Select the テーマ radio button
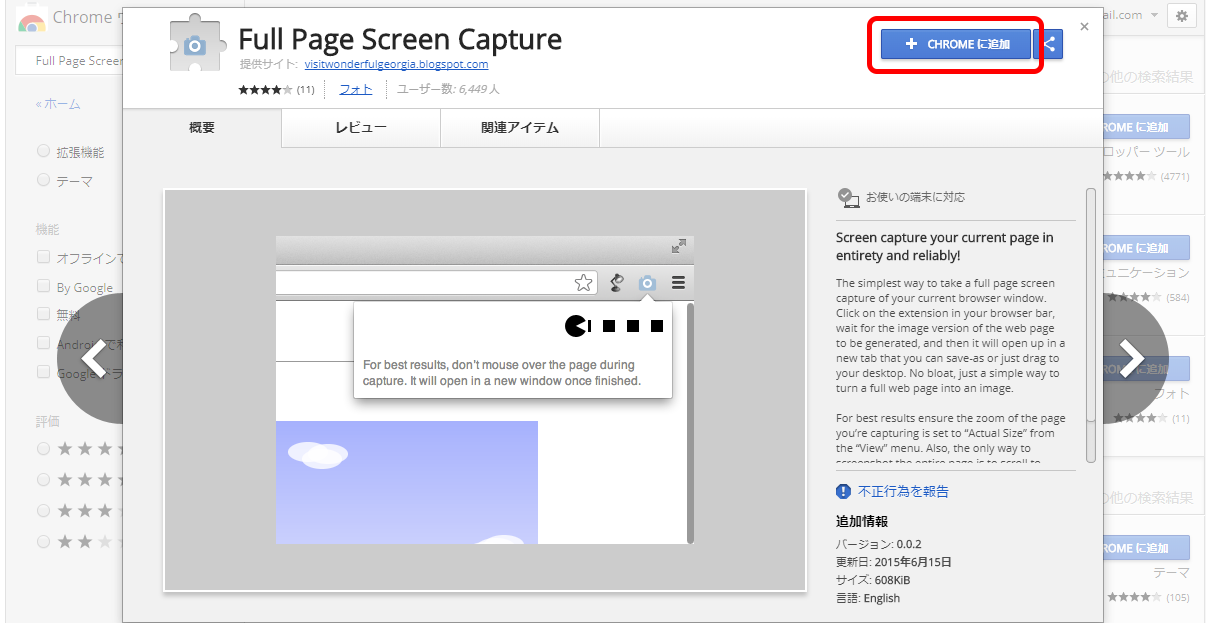The width and height of the screenshot is (1212, 623). tap(43, 181)
